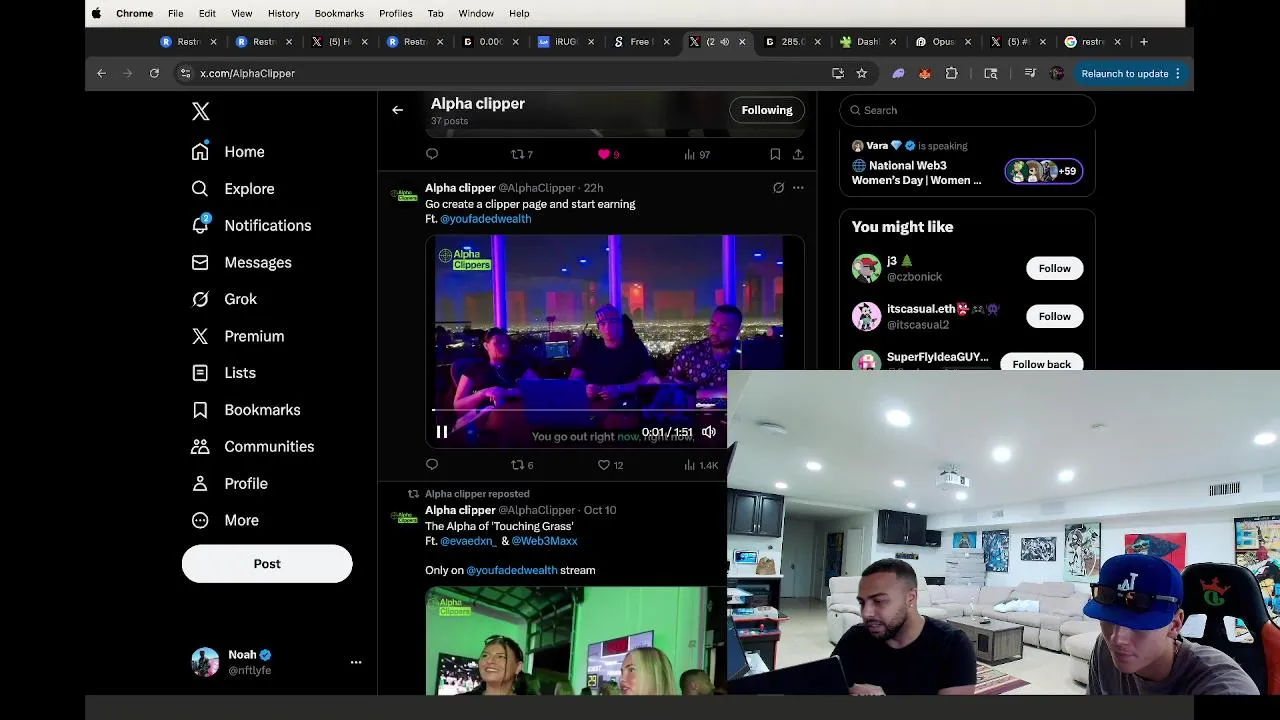Screen dimensions: 1280x720
Task: Install page as app icon in address bar
Action: pyautogui.click(x=838, y=73)
